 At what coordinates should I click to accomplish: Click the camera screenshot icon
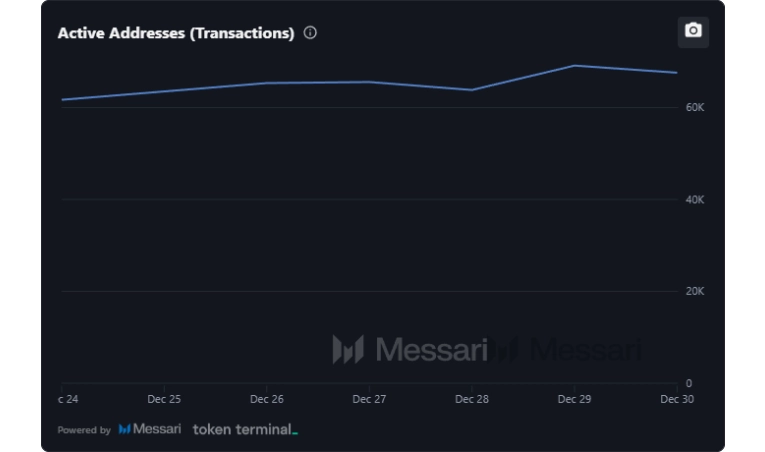[x=693, y=31]
